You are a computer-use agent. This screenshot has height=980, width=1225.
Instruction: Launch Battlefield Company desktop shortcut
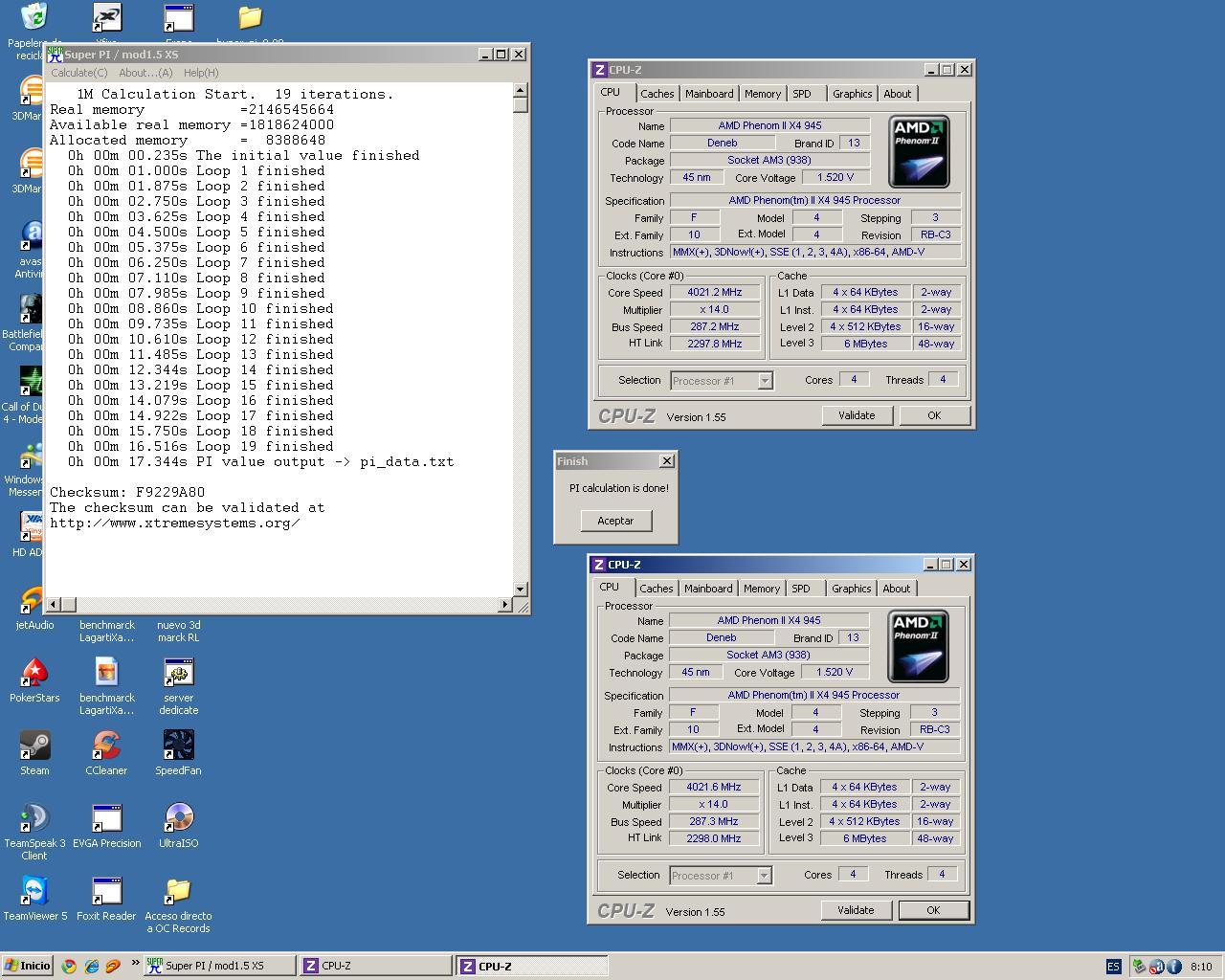31,309
